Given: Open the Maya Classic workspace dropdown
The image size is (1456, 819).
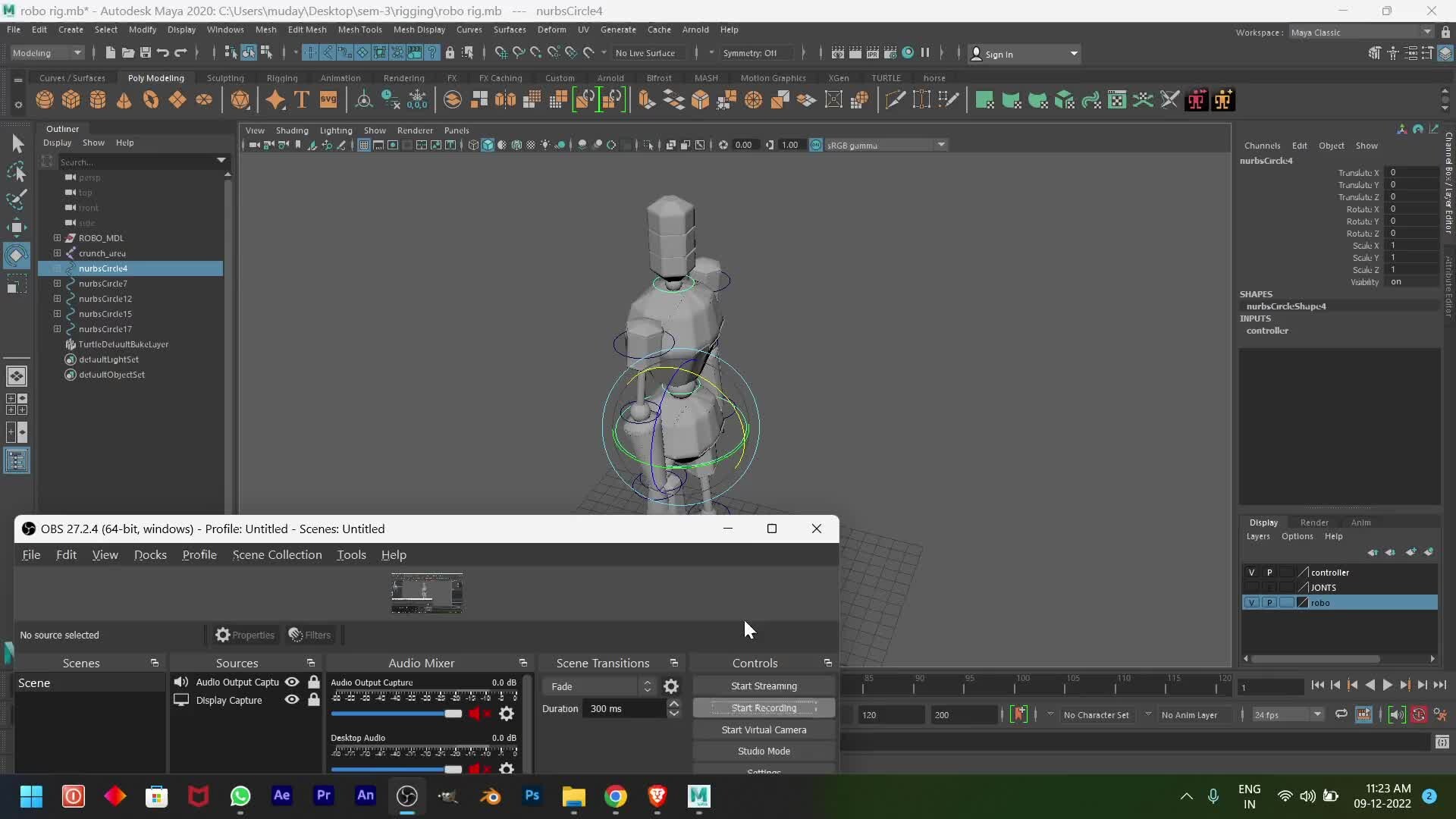Looking at the screenshot, I should click(1426, 32).
